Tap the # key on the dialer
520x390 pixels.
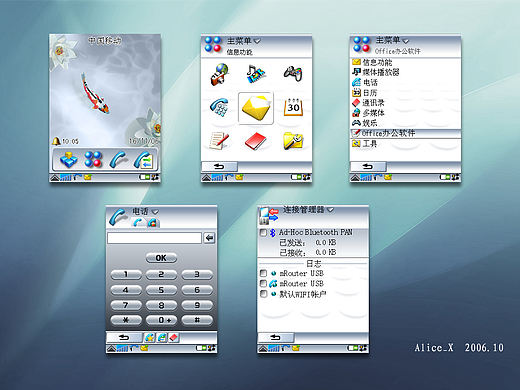[x=197, y=320]
